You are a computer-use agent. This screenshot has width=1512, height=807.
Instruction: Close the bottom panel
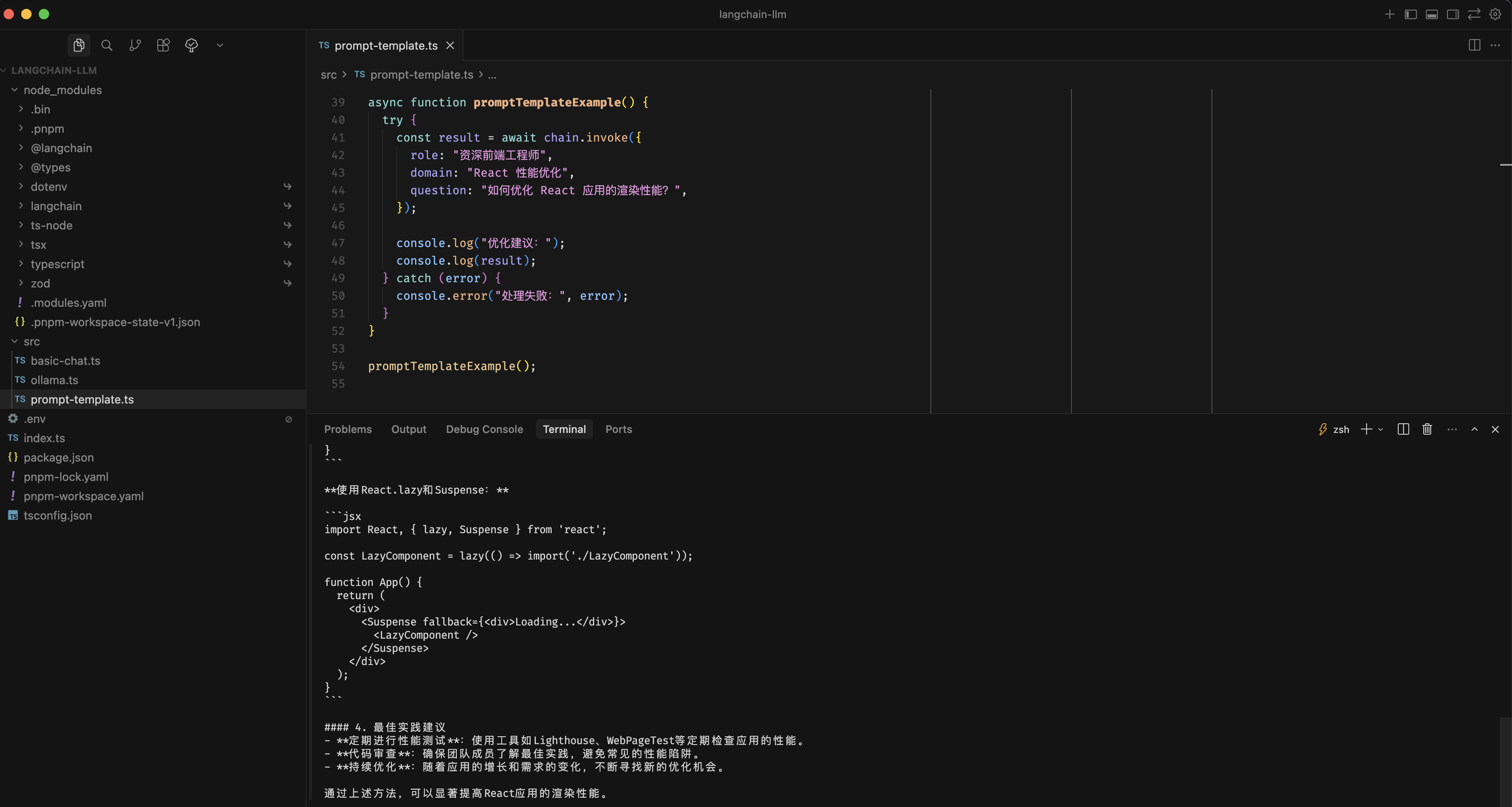[x=1496, y=429]
